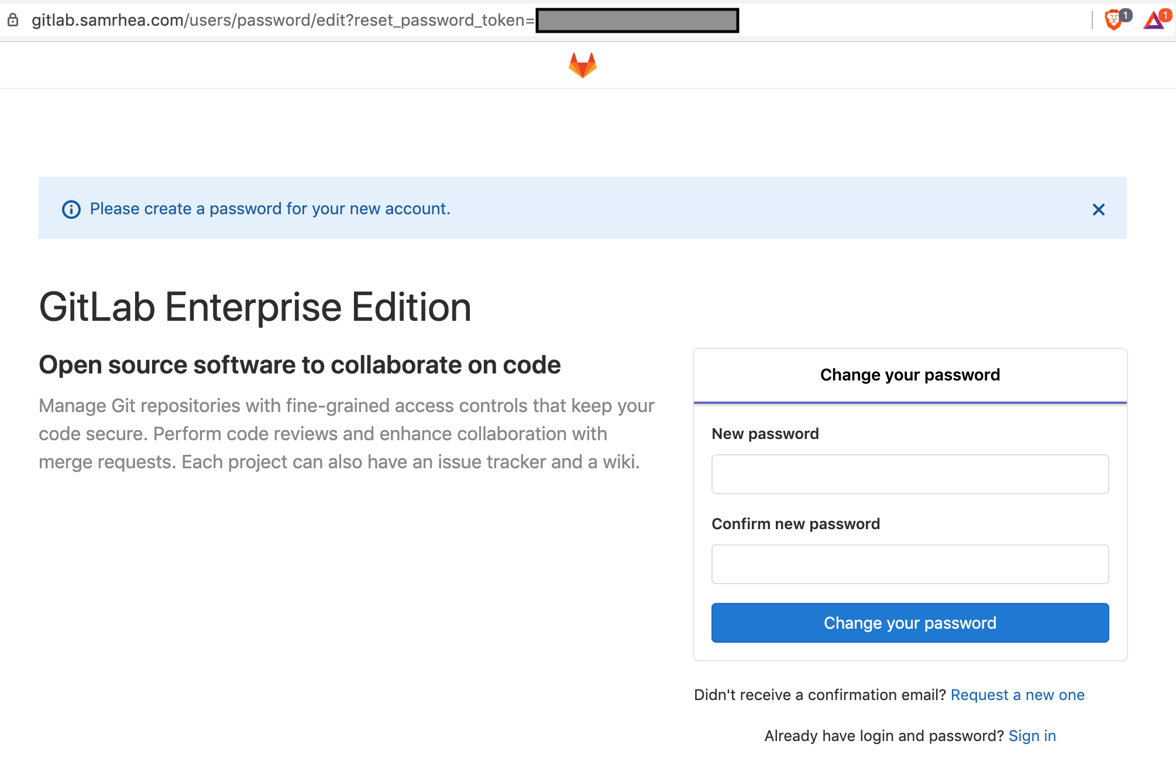Click the padlock site security icon
1176x768 pixels.
click(13, 20)
